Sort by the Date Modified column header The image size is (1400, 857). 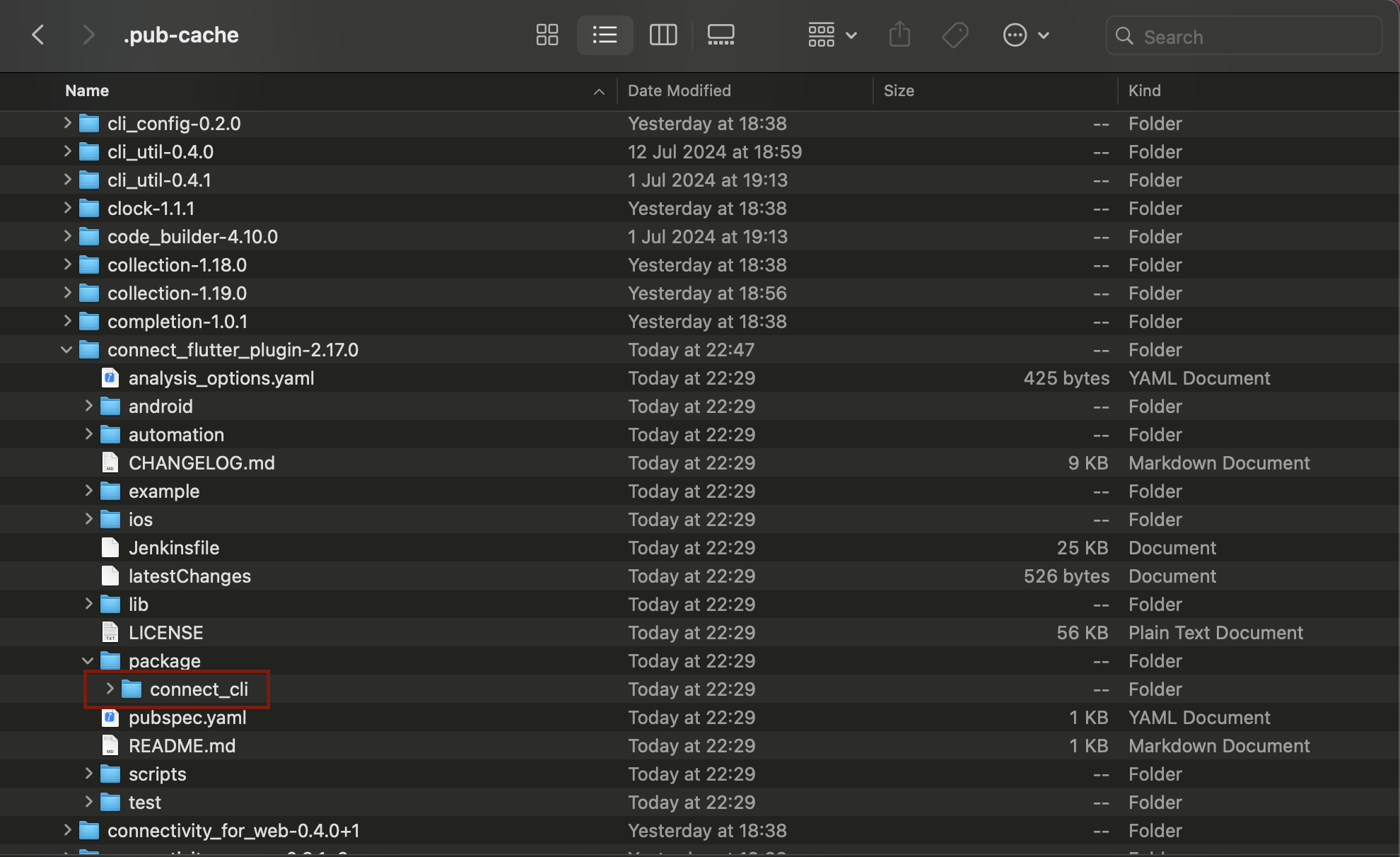679,91
